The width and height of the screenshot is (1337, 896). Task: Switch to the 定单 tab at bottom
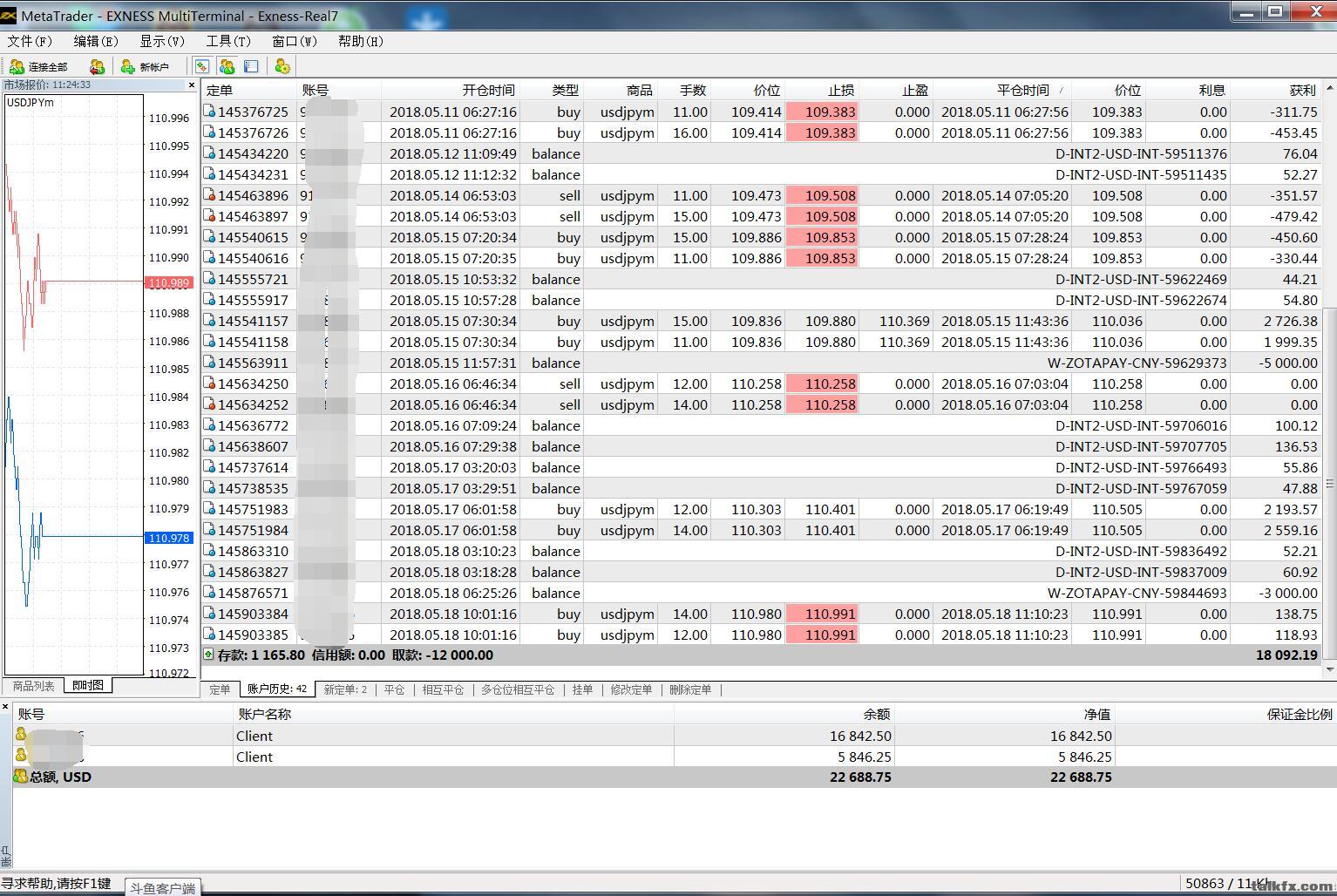(x=220, y=689)
